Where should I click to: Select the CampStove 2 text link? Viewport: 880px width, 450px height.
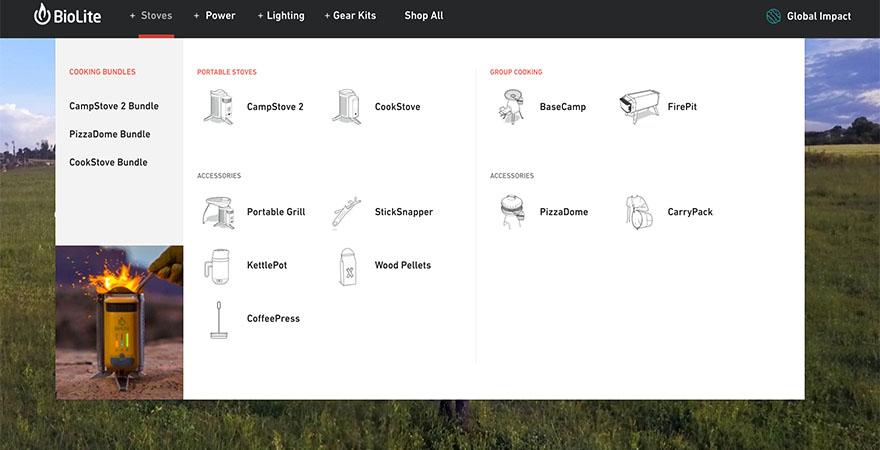click(x=275, y=107)
